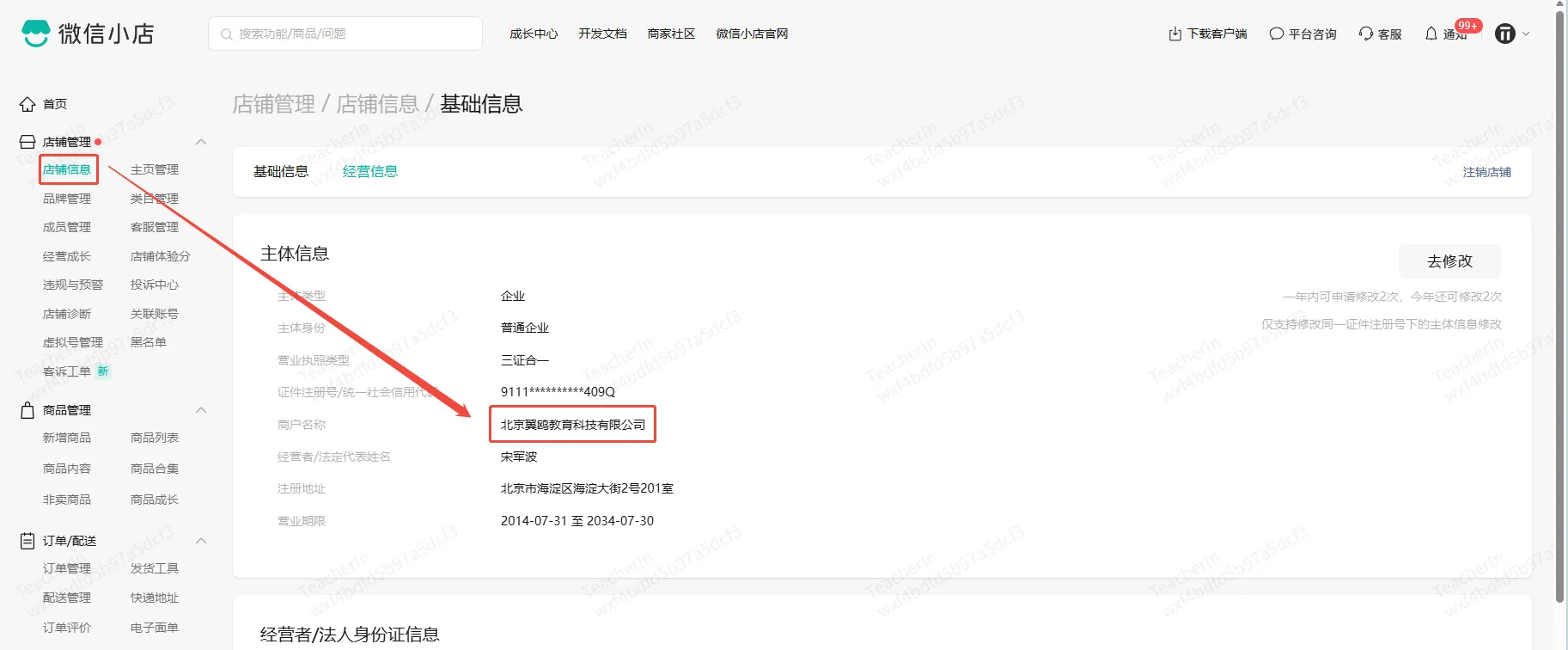Open 商品内容 in sidebar
Image resolution: width=1568 pixels, height=650 pixels.
(x=67, y=469)
